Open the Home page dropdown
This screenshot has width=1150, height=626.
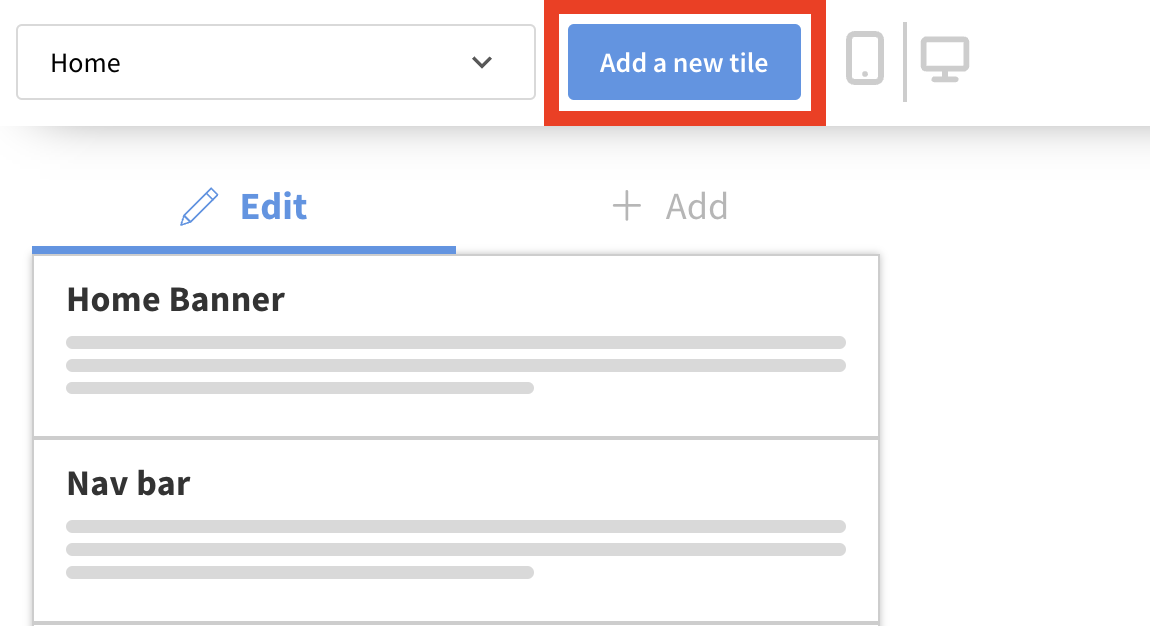pyautogui.click(x=275, y=62)
